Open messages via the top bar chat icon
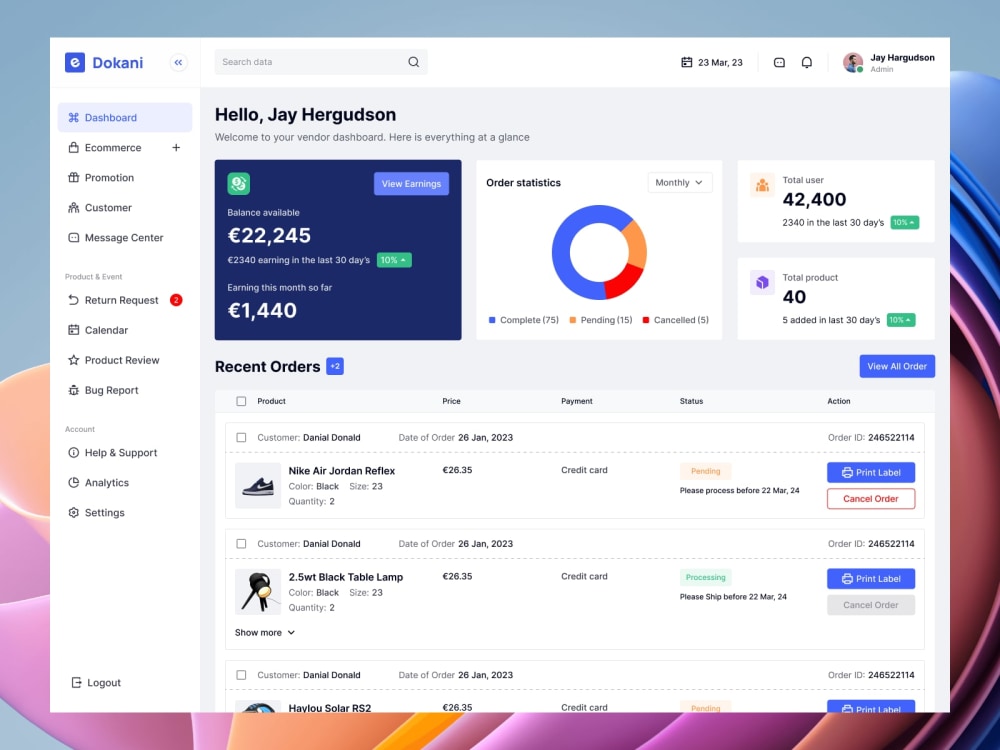Viewport: 1000px width, 750px height. [x=779, y=62]
